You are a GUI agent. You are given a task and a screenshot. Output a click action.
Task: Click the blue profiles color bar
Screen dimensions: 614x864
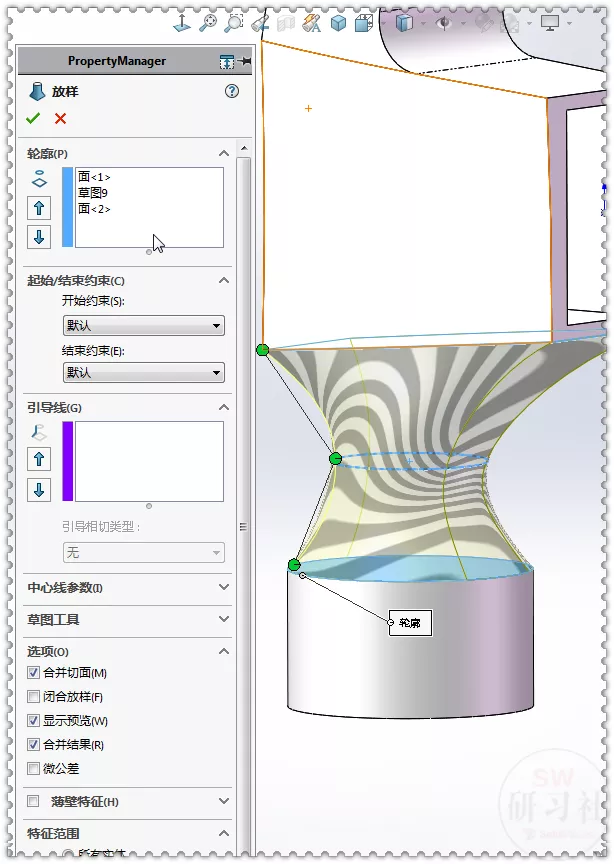(68, 207)
